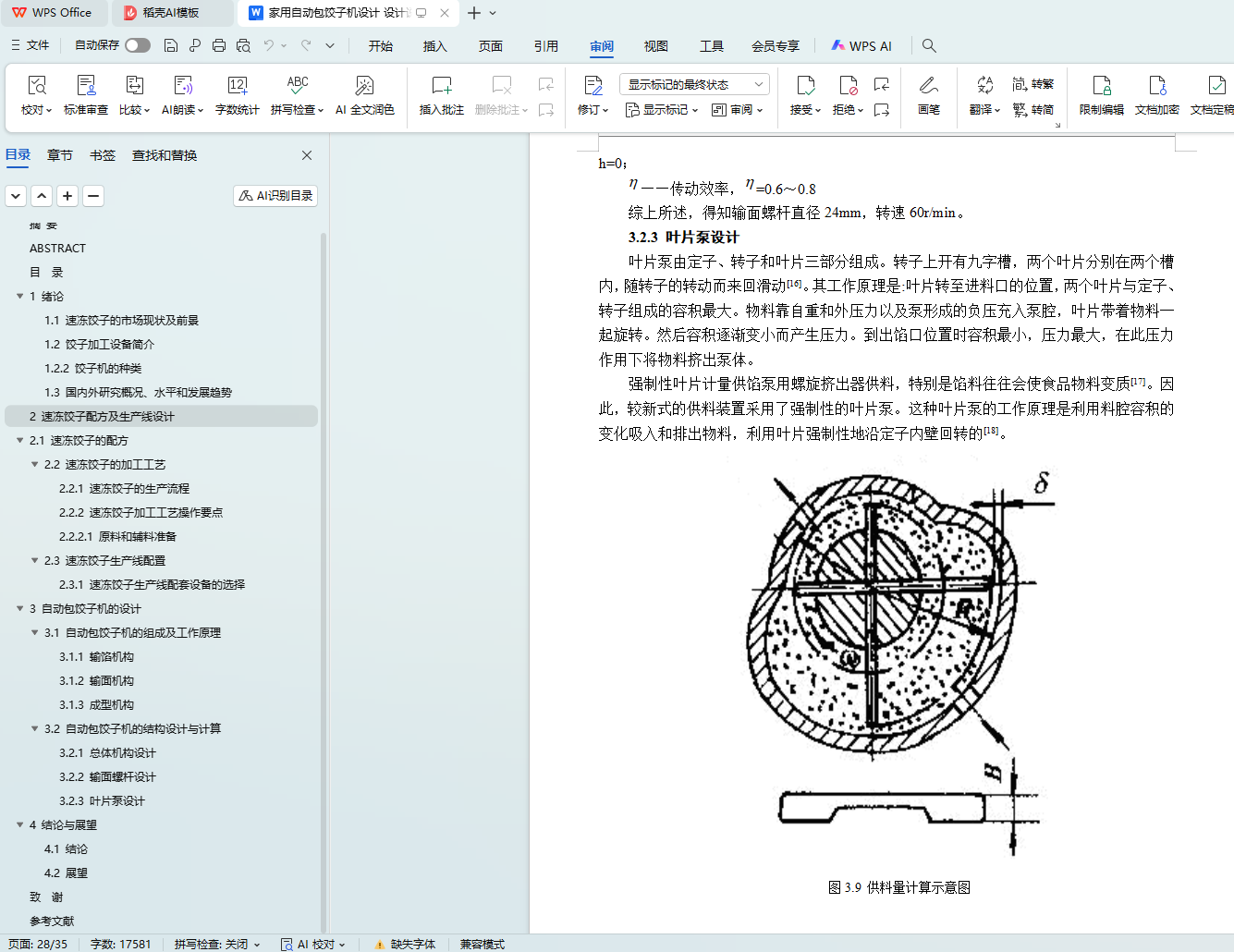Switch to the 视图 ribbon tab
Screen dimensions: 1234x952
coord(655,46)
